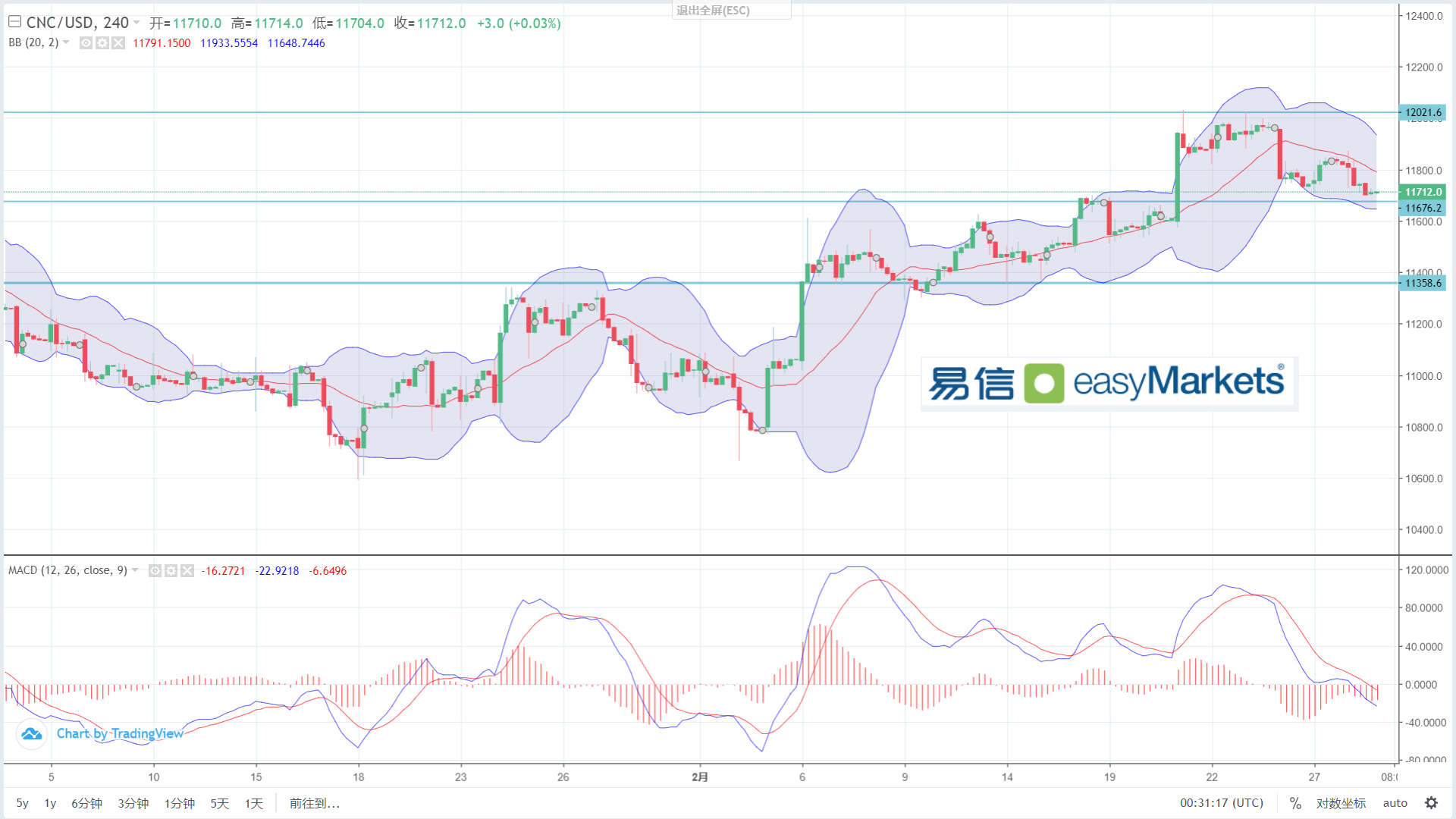Remove the MACD indicator with its X icon
Viewport: 1456px width, 819px height.
187,570
